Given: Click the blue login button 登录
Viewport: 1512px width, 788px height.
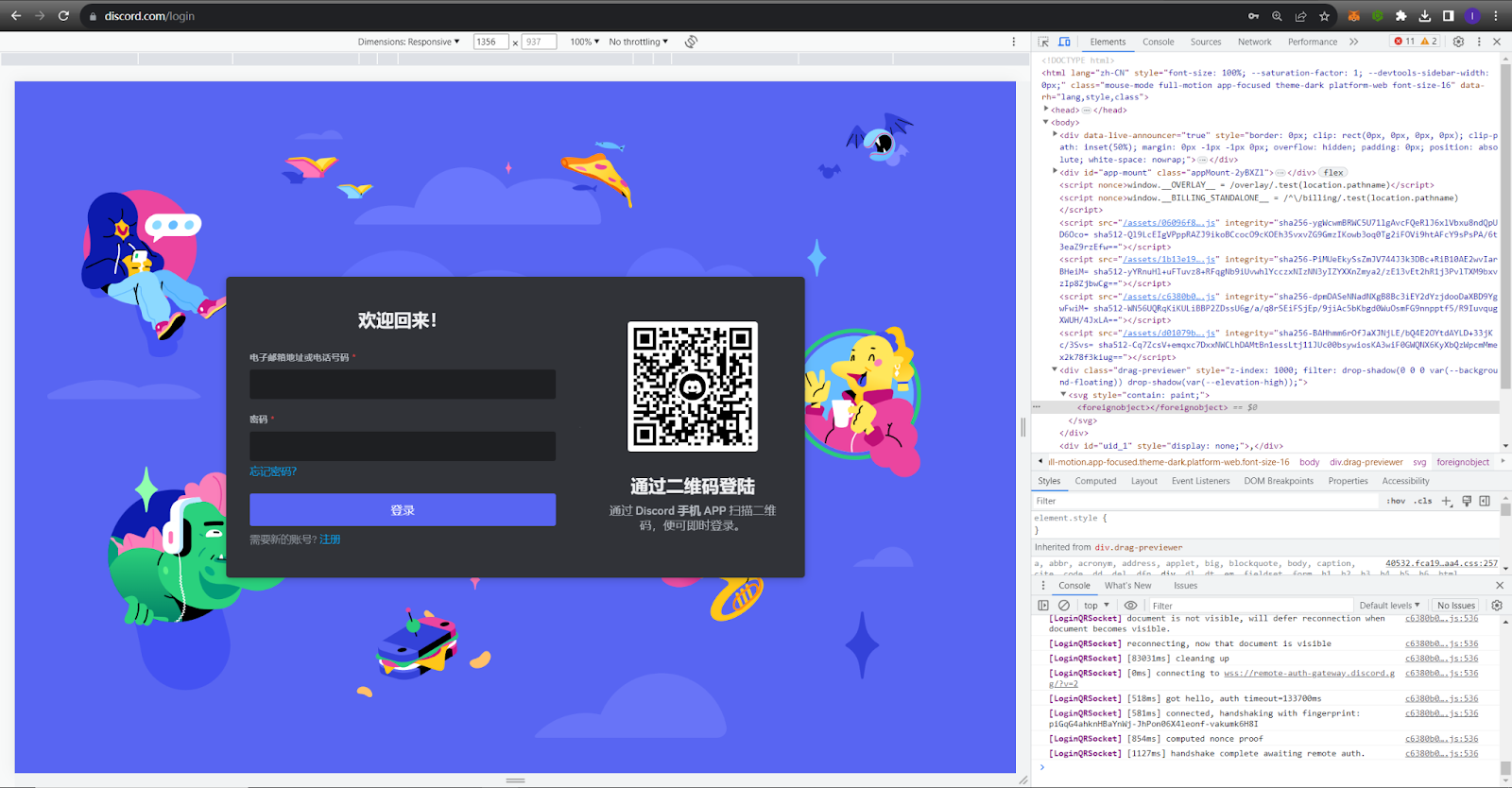Looking at the screenshot, I should pos(403,510).
